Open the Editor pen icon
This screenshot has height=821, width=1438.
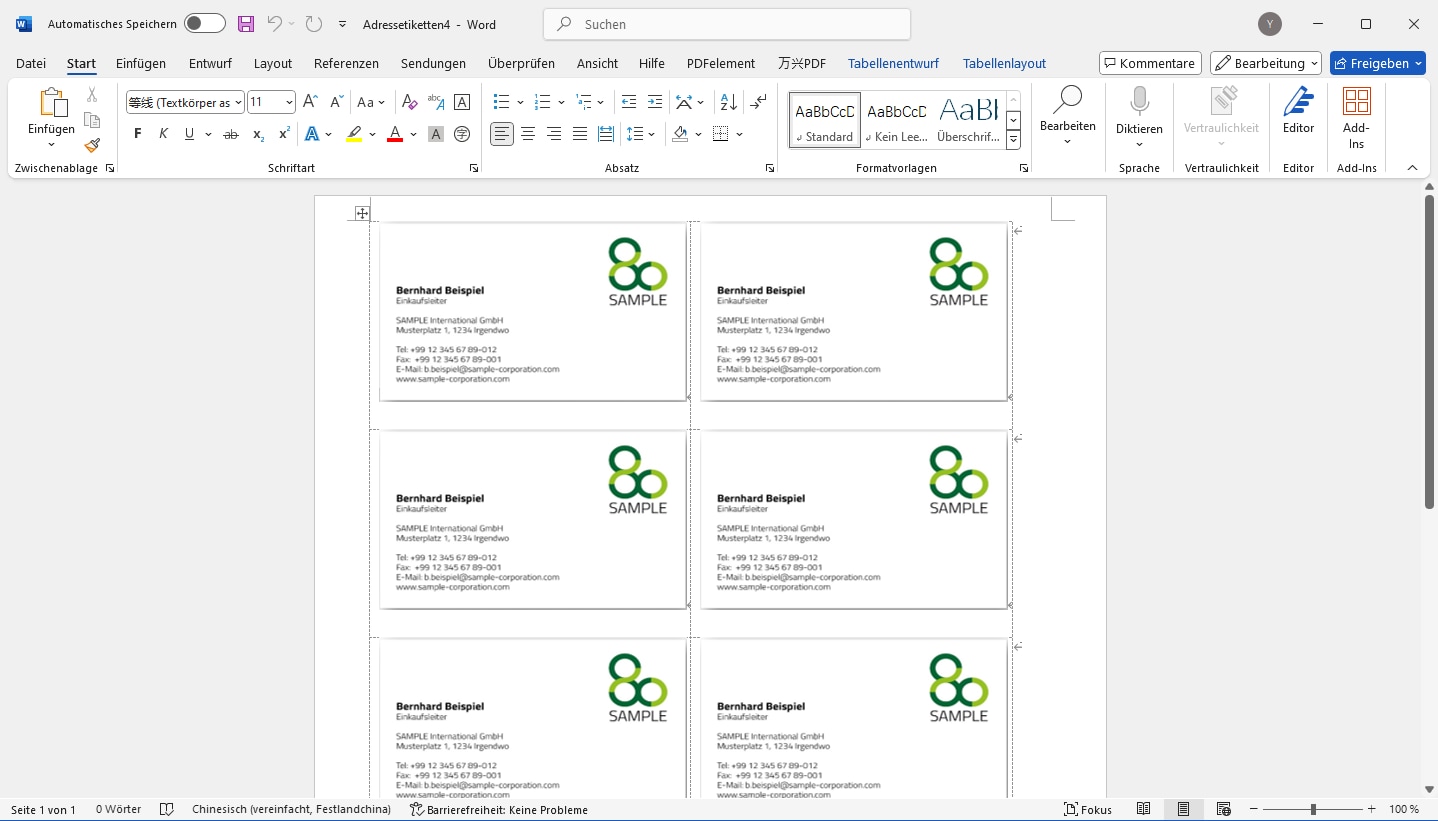click(x=1298, y=102)
